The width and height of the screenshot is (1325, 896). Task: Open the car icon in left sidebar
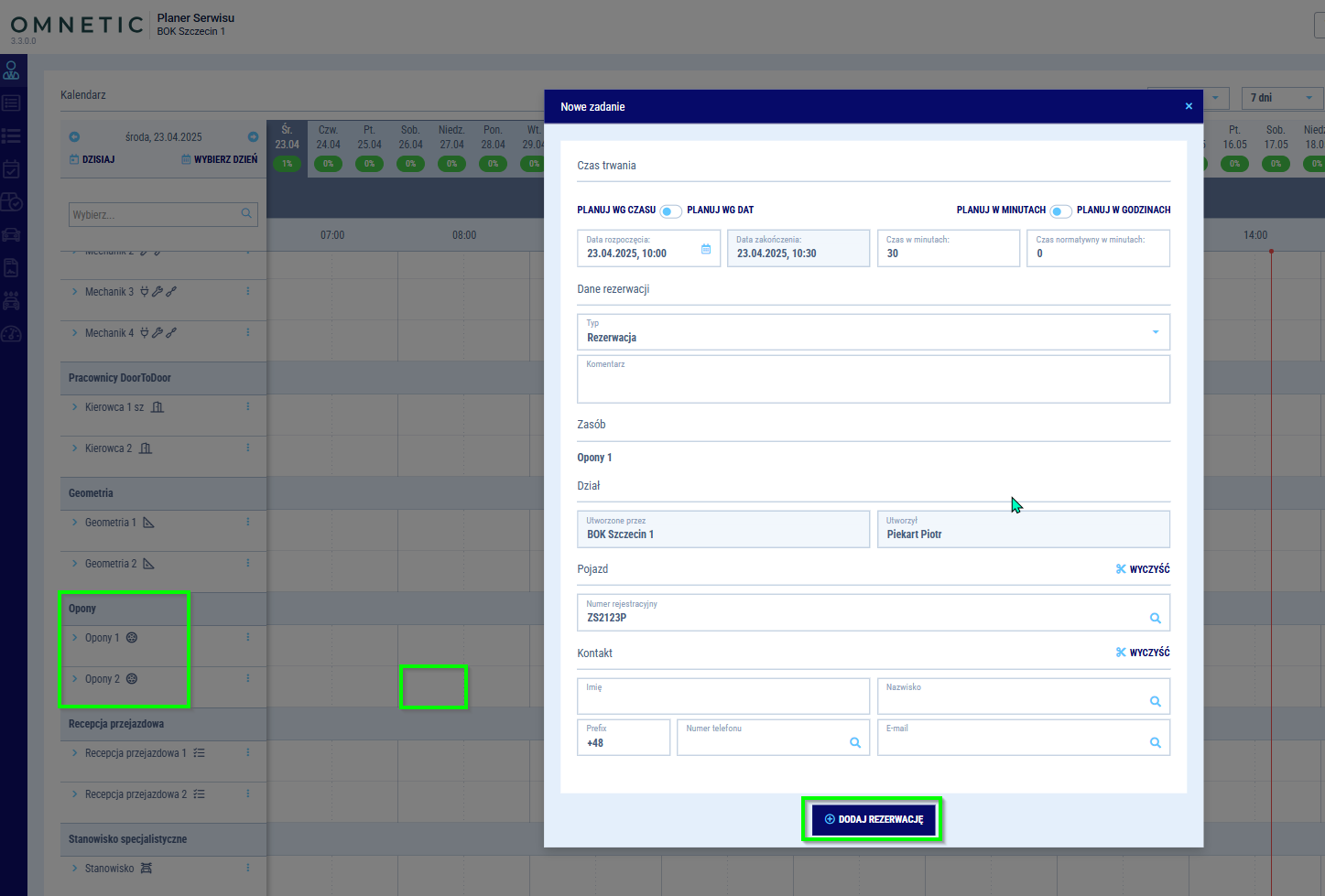pos(11,235)
